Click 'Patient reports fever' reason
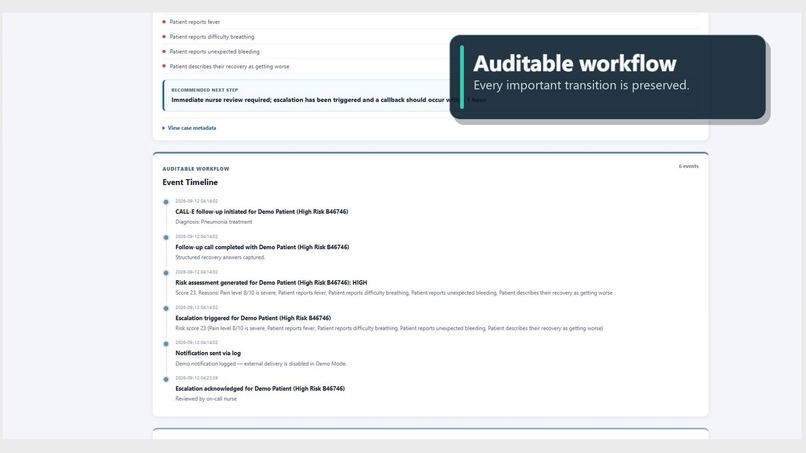 [x=195, y=22]
